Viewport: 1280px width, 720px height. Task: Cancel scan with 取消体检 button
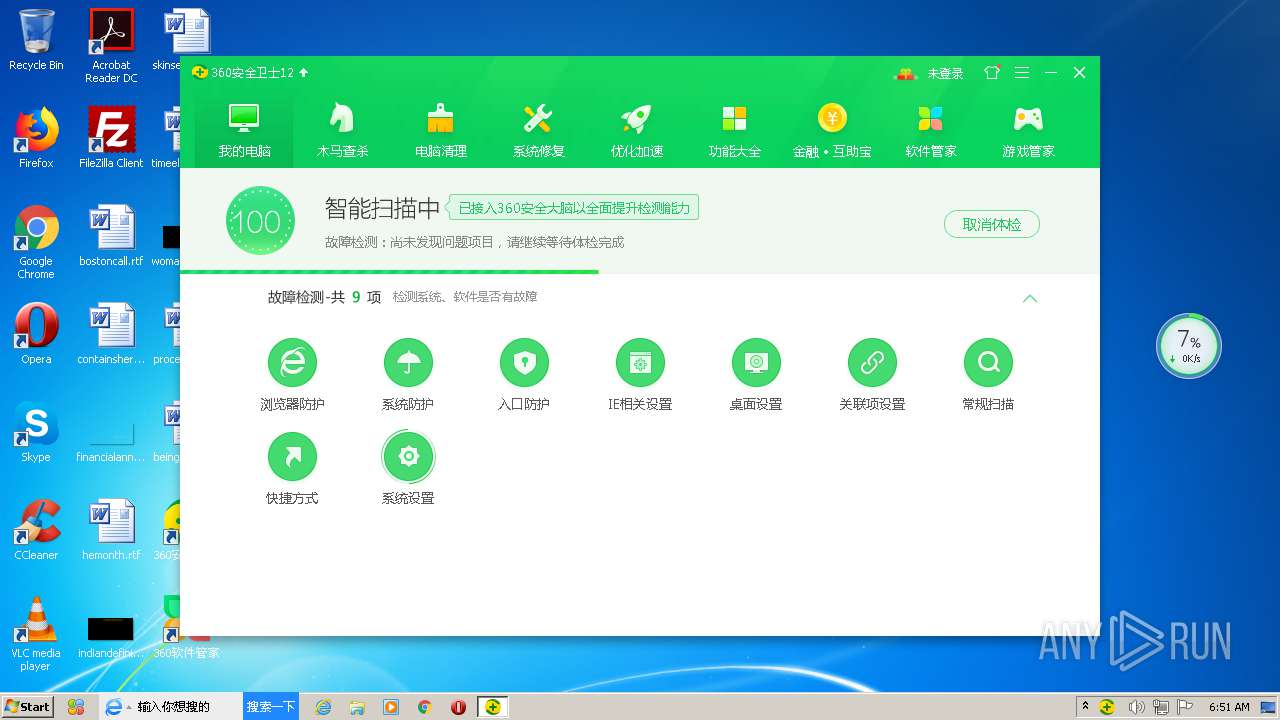[991, 224]
